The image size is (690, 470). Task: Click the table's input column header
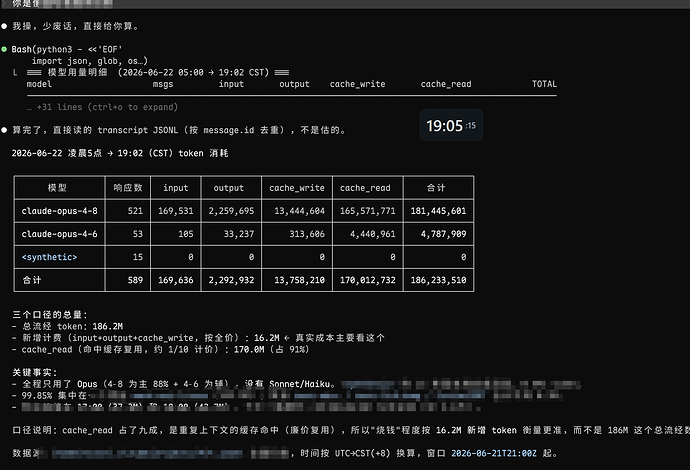(x=176, y=188)
